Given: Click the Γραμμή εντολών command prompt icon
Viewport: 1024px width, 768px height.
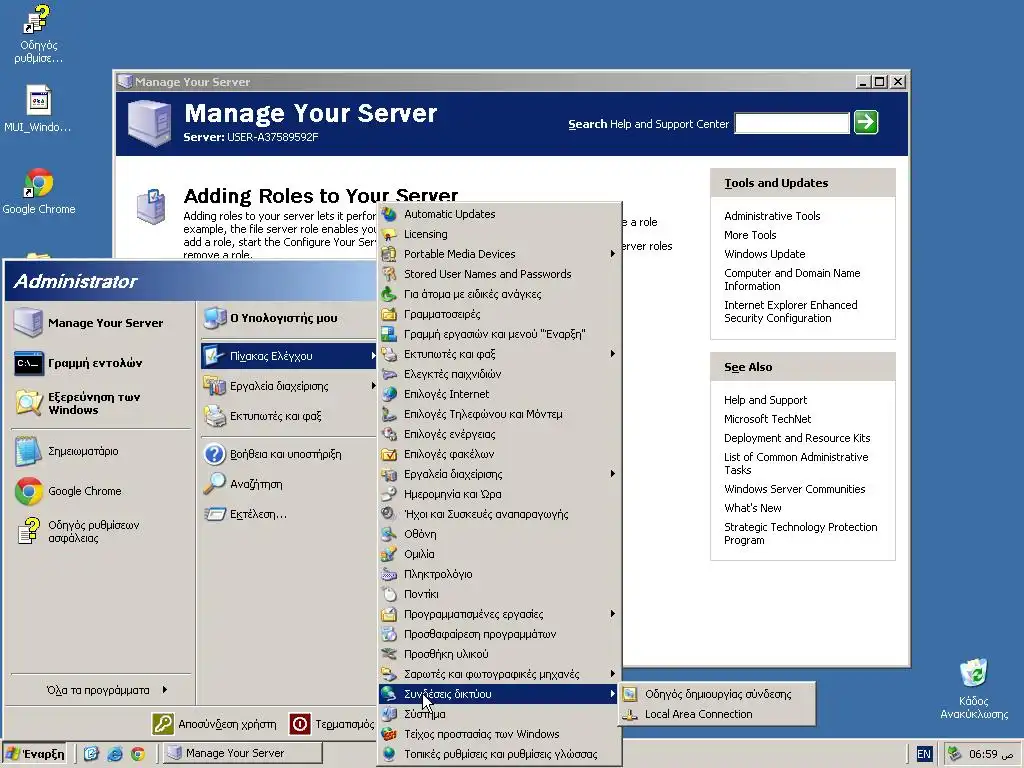Looking at the screenshot, I should pos(29,363).
